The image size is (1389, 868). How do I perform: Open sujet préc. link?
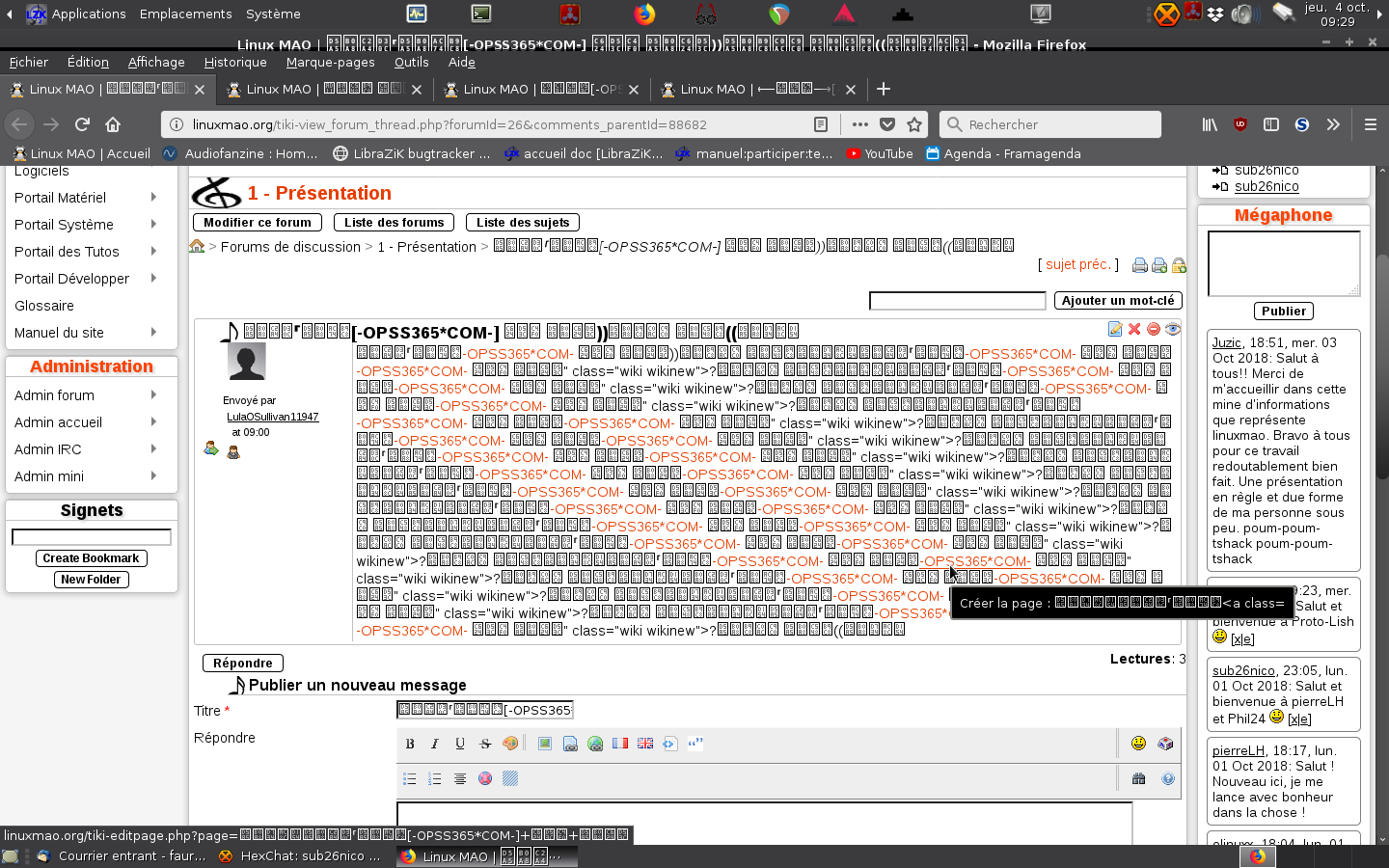click(1078, 264)
